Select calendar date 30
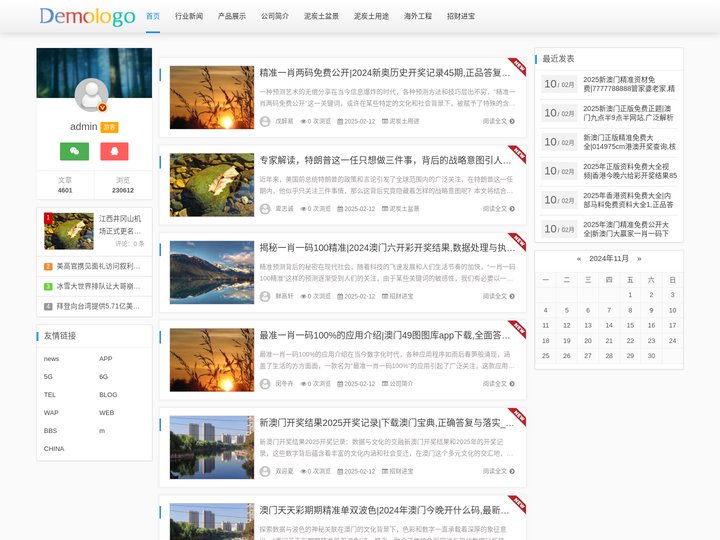The height and width of the screenshot is (540, 720). coord(651,356)
